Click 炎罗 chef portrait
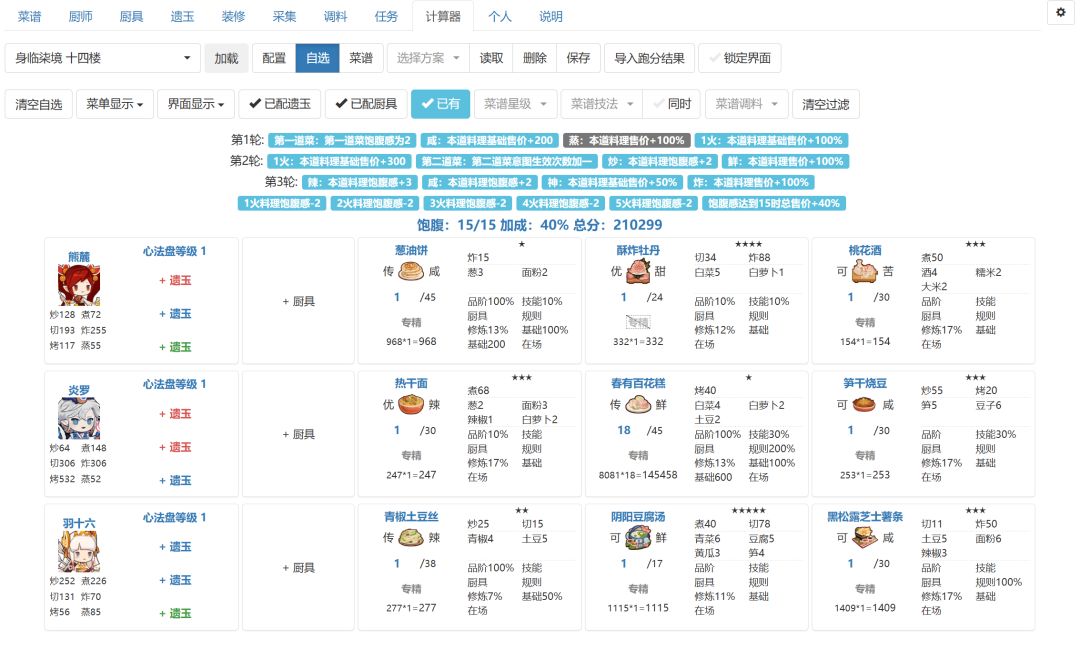 (79, 418)
